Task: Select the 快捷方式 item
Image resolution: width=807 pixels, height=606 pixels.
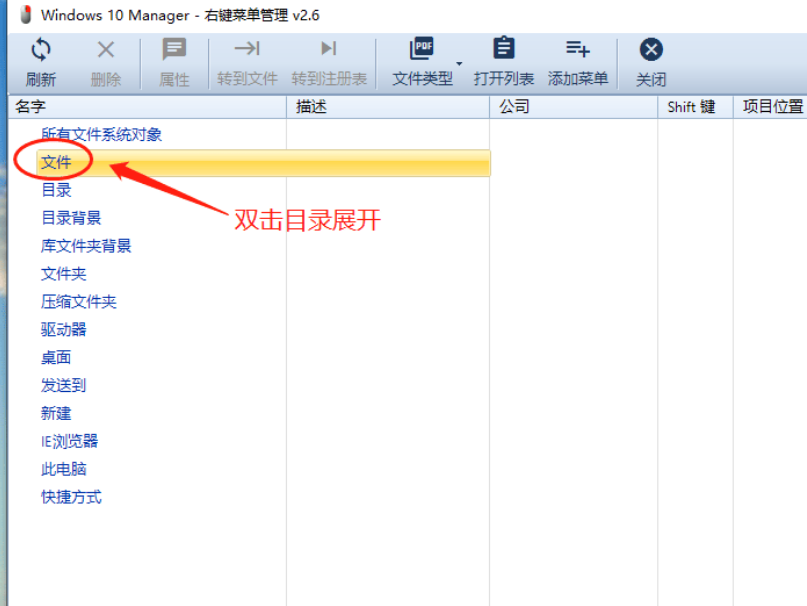Action: [x=71, y=497]
